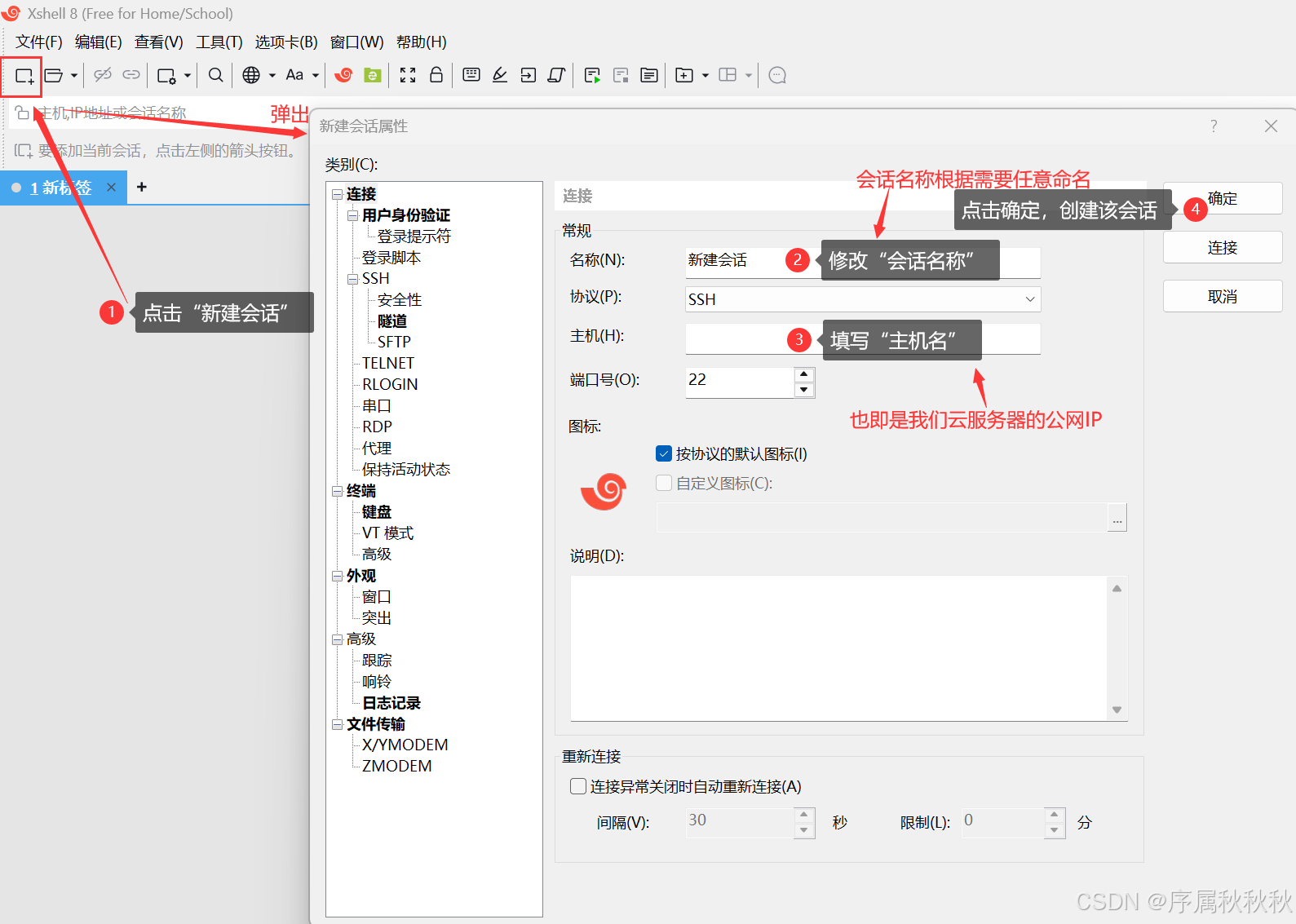Select 保持活动状态 in the category tree

click(x=406, y=470)
